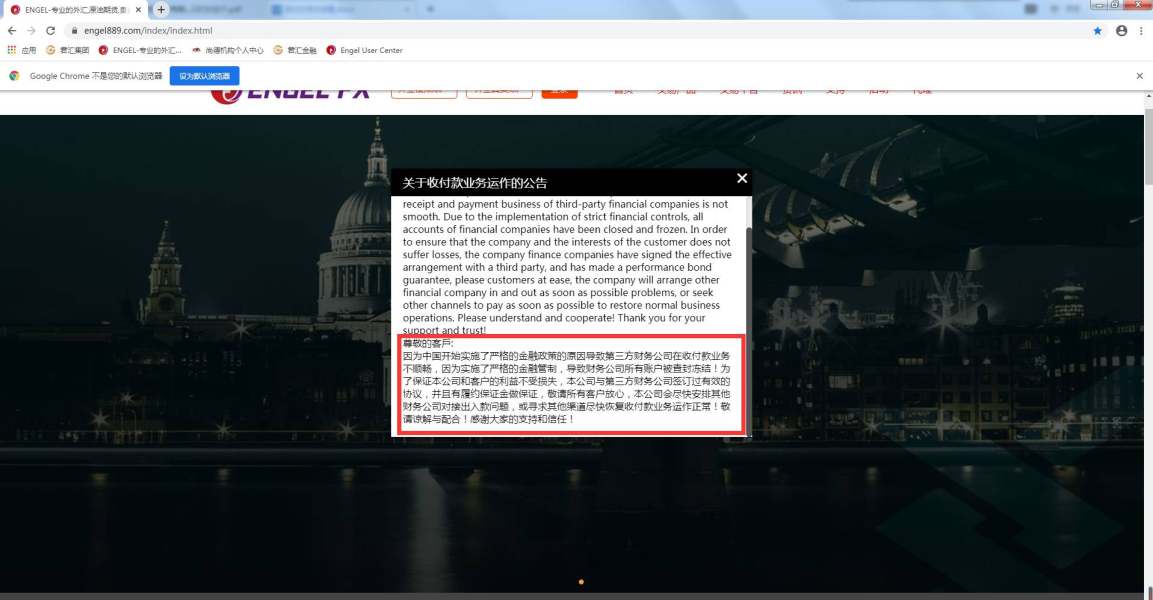Click the Google Chrome infobar logo

[14, 76]
